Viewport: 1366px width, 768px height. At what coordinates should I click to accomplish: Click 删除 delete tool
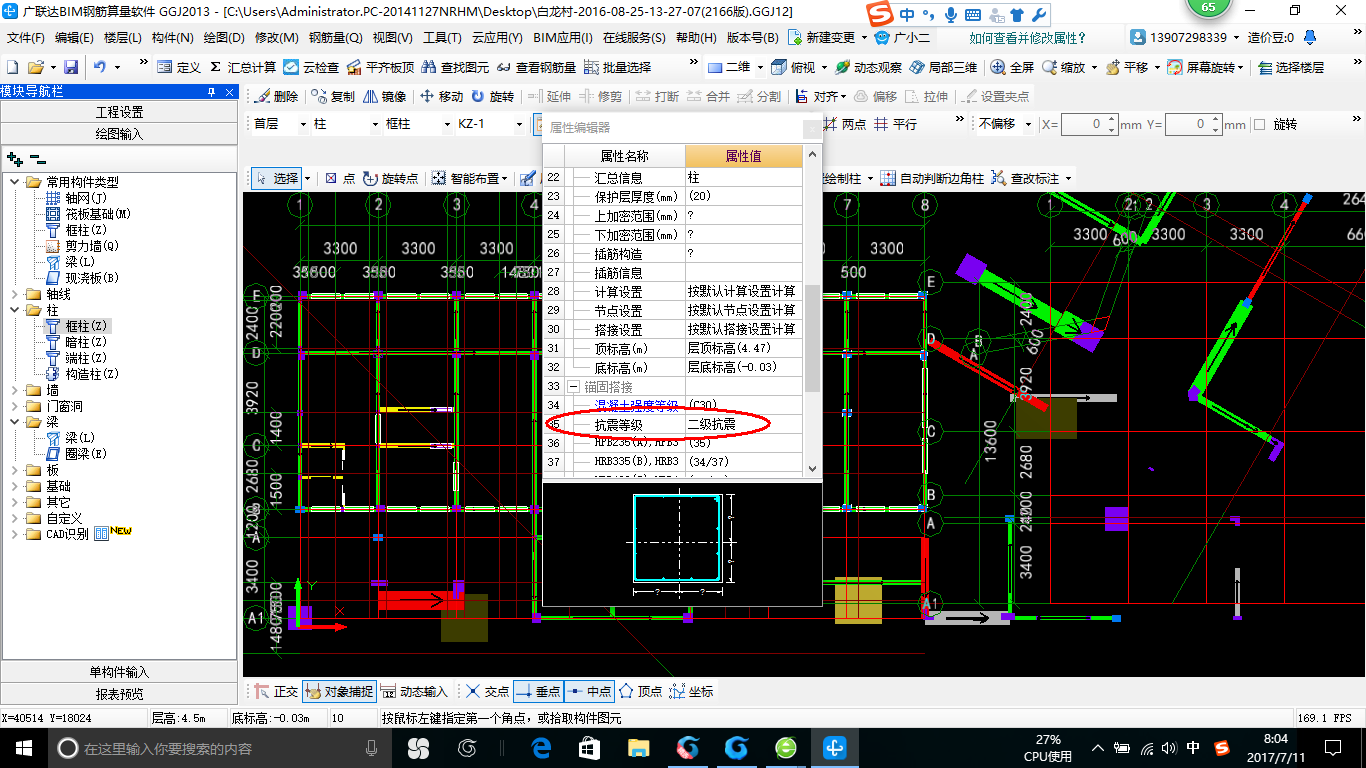pos(276,96)
